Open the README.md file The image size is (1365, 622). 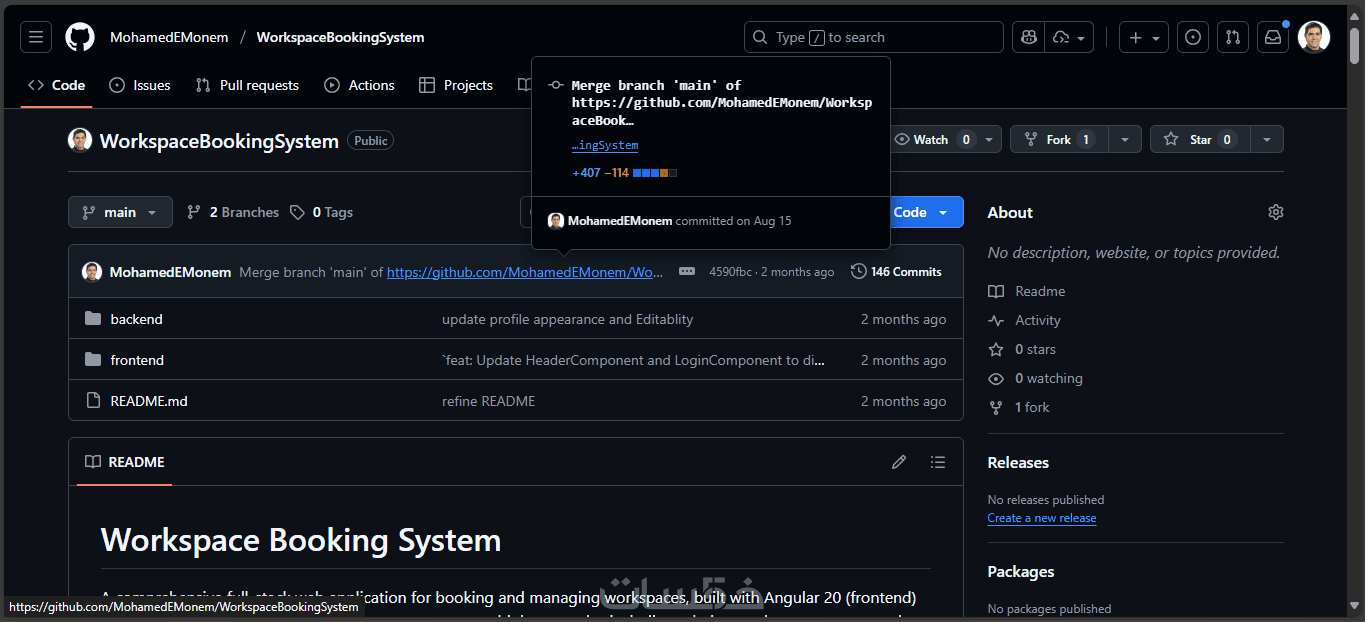point(149,401)
